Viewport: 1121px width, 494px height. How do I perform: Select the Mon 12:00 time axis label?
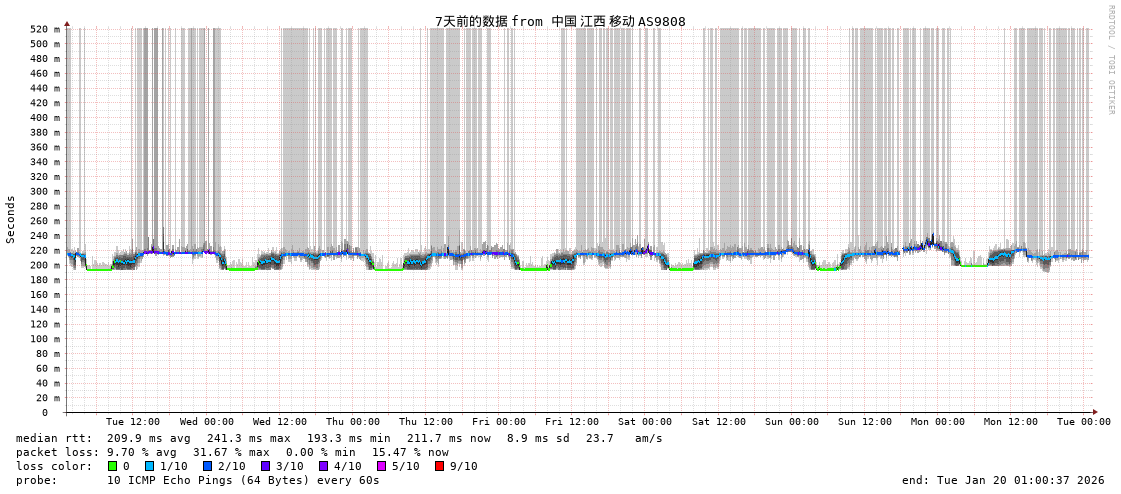click(x=1011, y=422)
